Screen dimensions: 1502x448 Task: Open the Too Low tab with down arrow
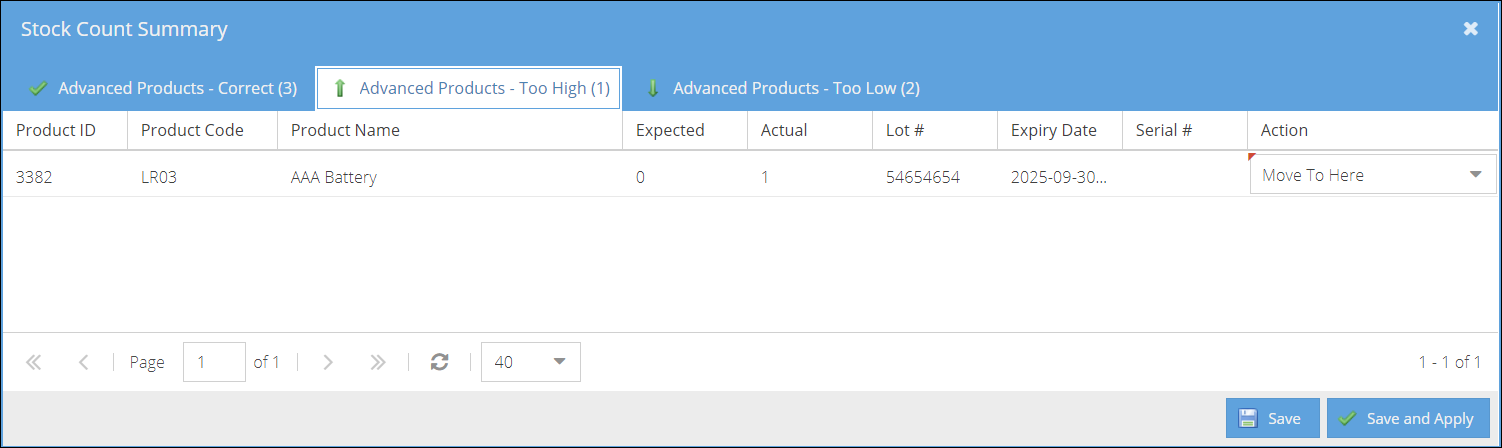click(x=783, y=88)
